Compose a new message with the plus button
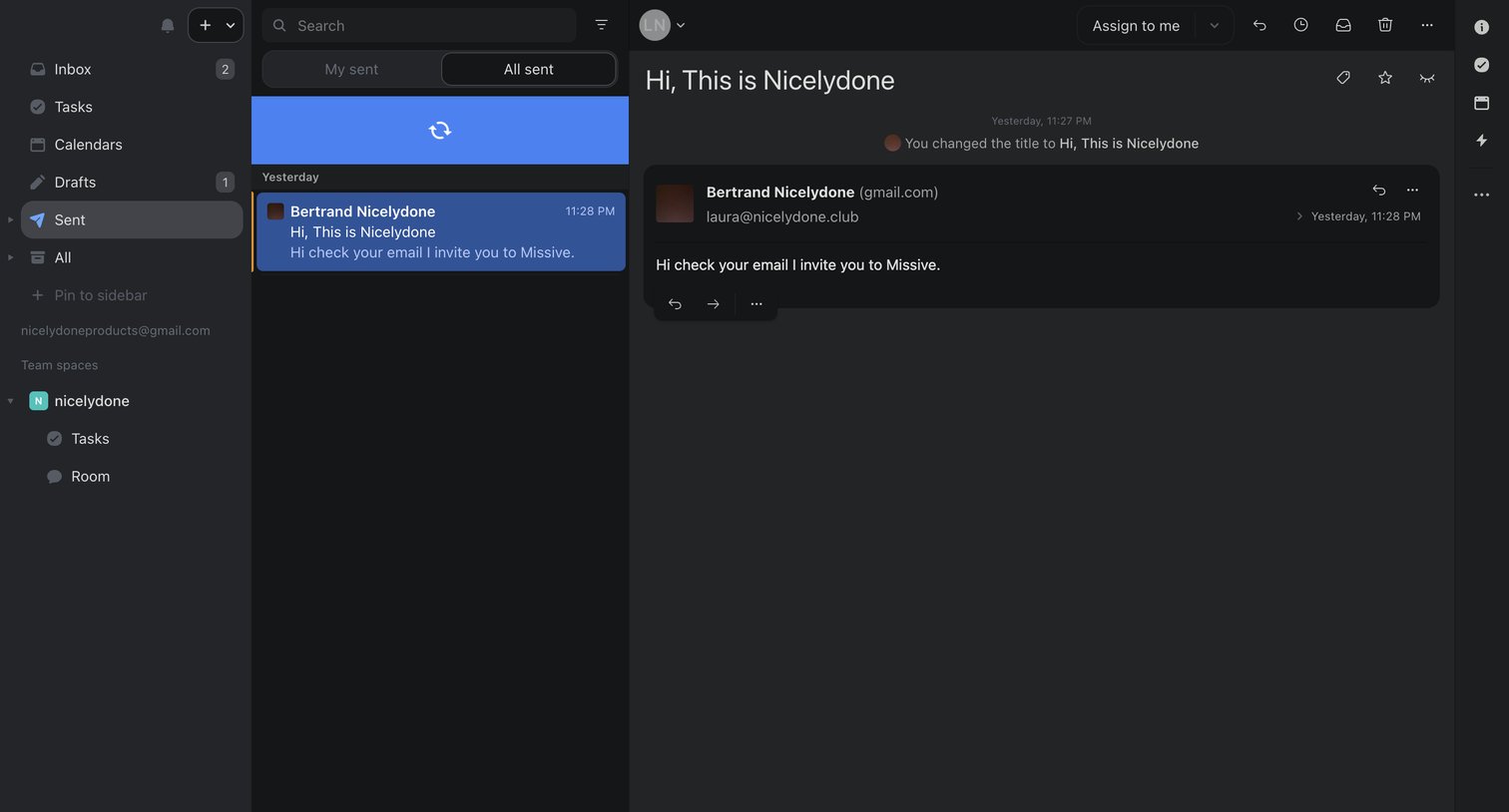The width and height of the screenshot is (1509, 812). click(x=205, y=25)
